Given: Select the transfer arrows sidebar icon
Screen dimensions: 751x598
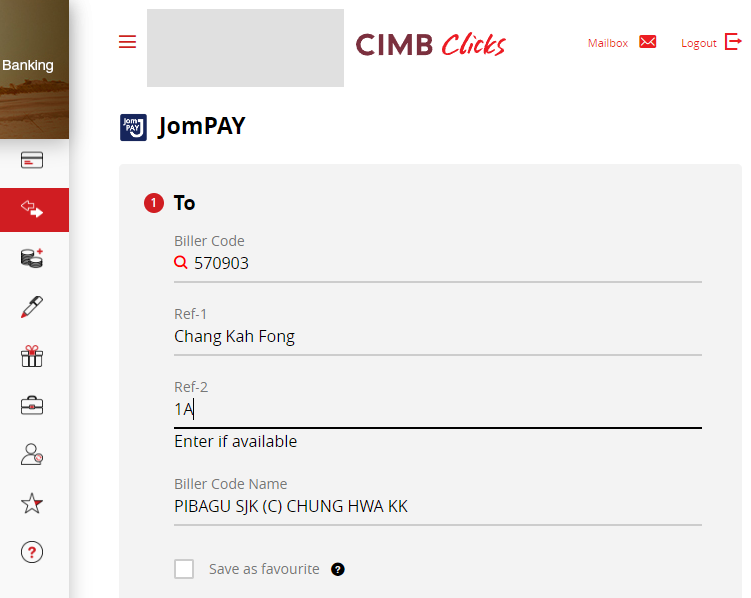Looking at the screenshot, I should click(x=32, y=210).
